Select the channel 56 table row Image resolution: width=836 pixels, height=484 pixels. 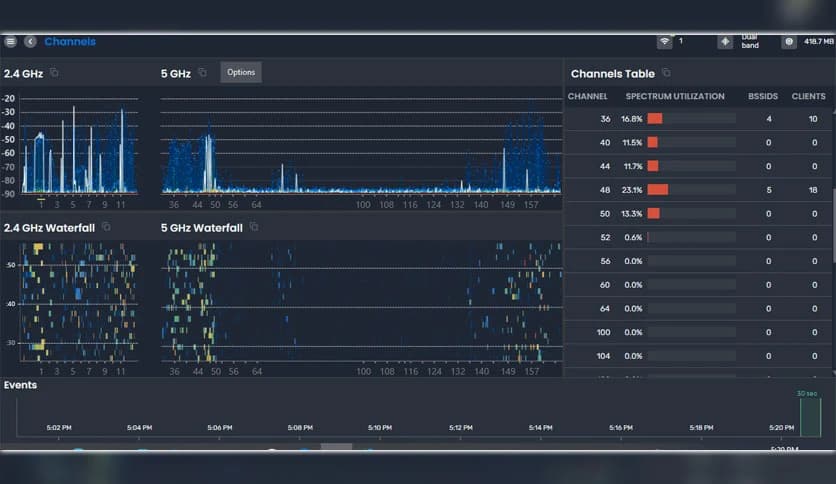[x=698, y=261]
